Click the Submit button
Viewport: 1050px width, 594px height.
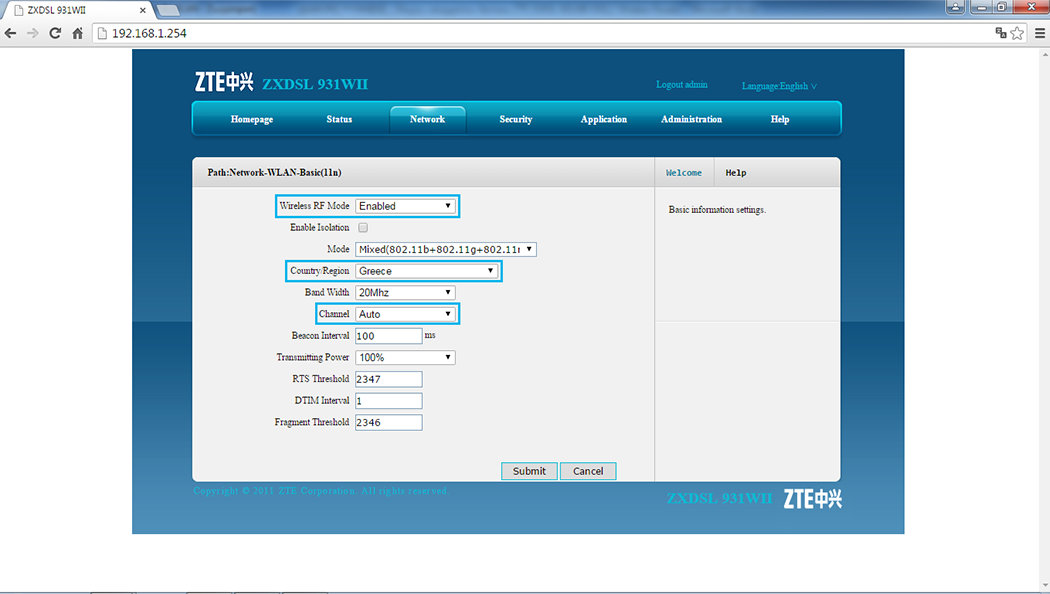(529, 471)
